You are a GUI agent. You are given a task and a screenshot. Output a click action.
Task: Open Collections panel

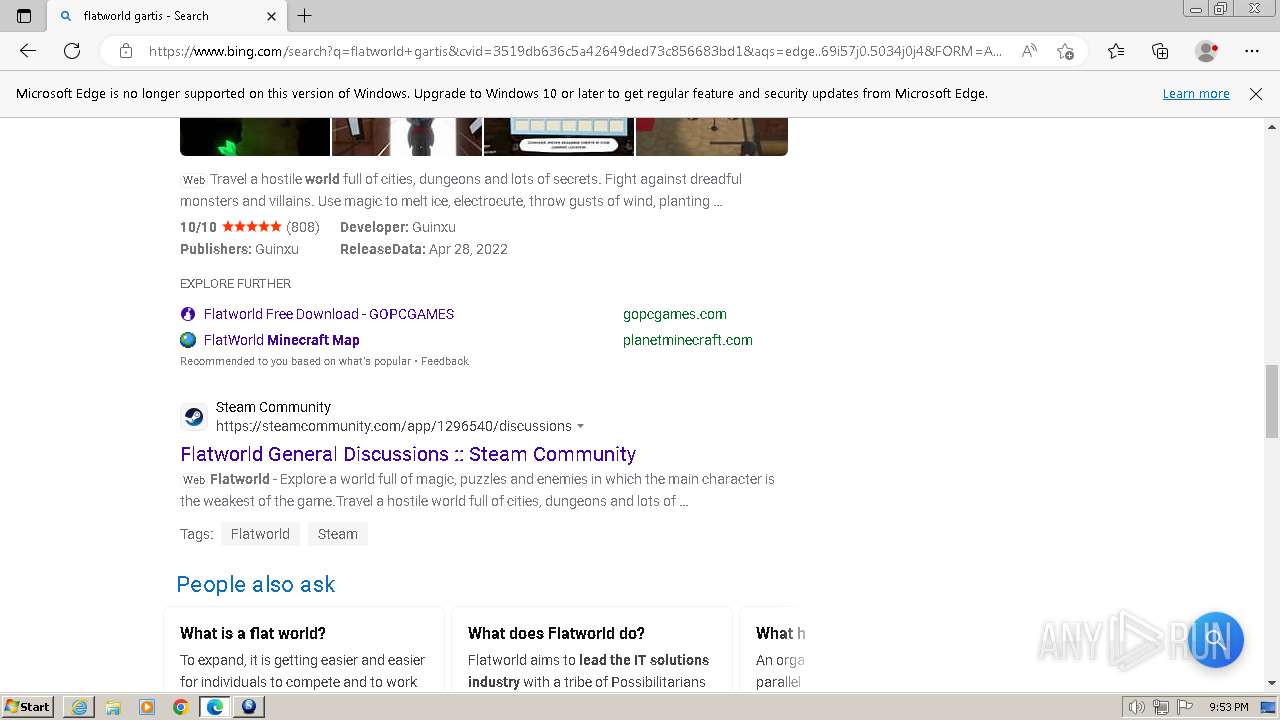[1160, 51]
